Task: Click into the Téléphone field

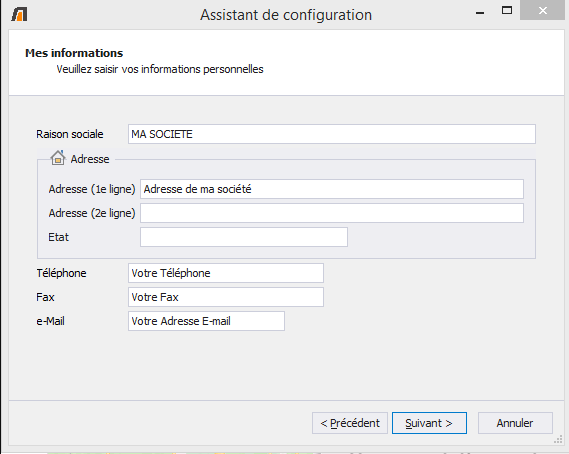Action: pyautogui.click(x=226, y=273)
